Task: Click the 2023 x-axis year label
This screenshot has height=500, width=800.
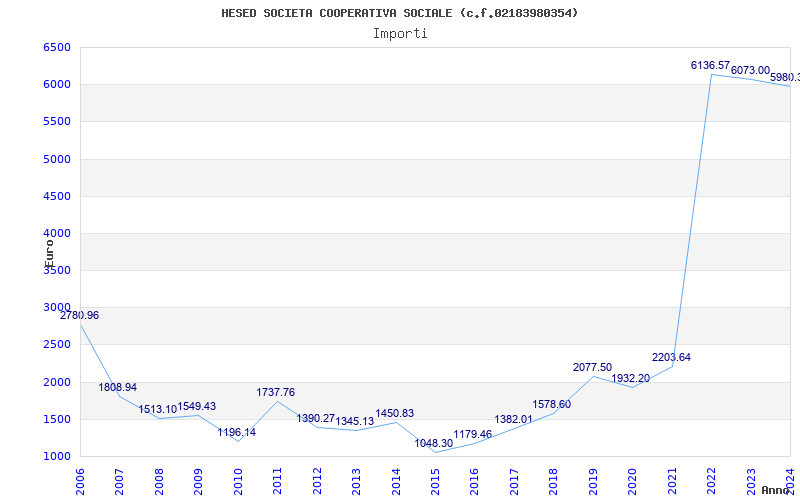Action: click(x=751, y=481)
